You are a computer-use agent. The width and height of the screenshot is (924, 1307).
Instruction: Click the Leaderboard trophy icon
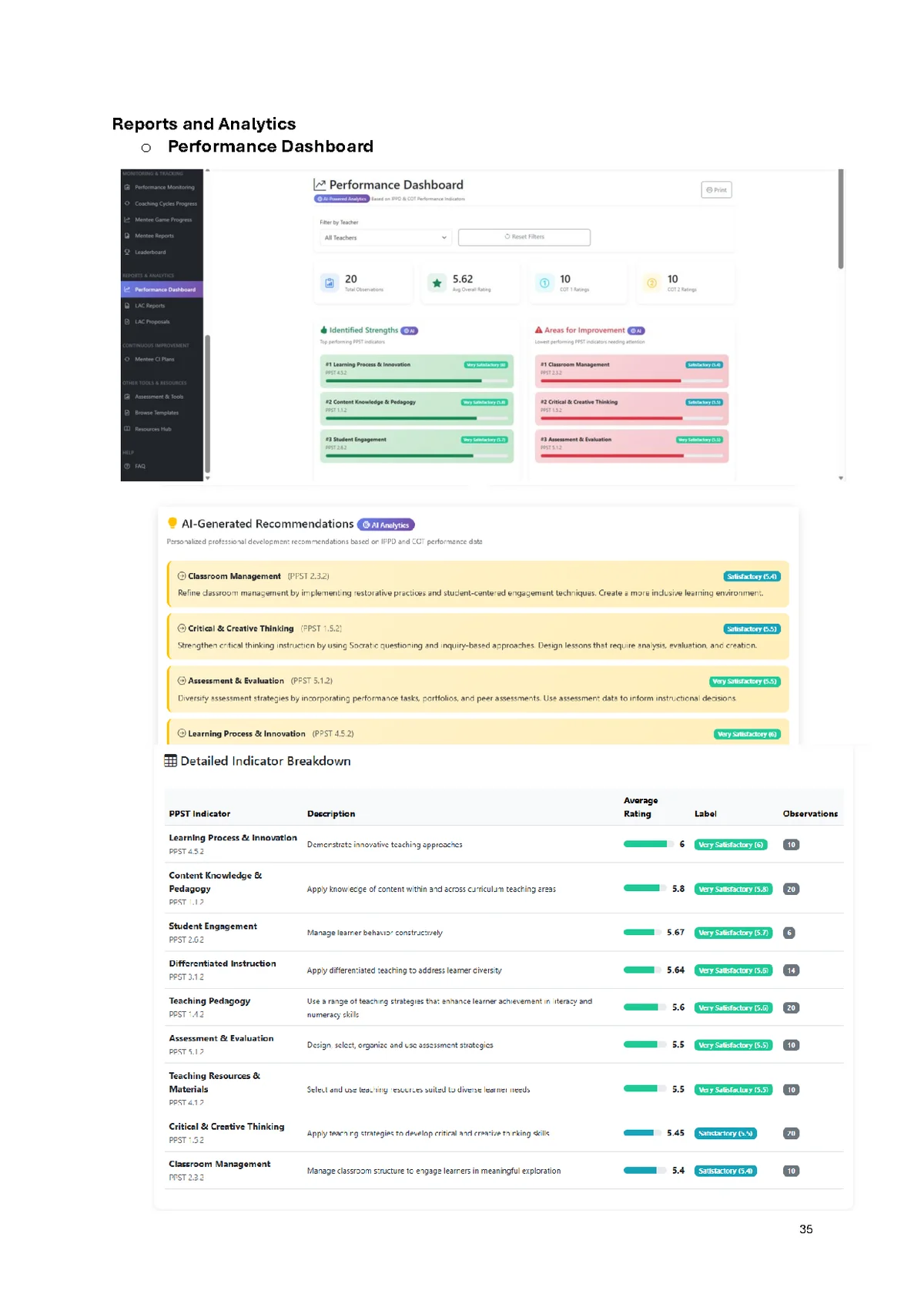point(127,252)
